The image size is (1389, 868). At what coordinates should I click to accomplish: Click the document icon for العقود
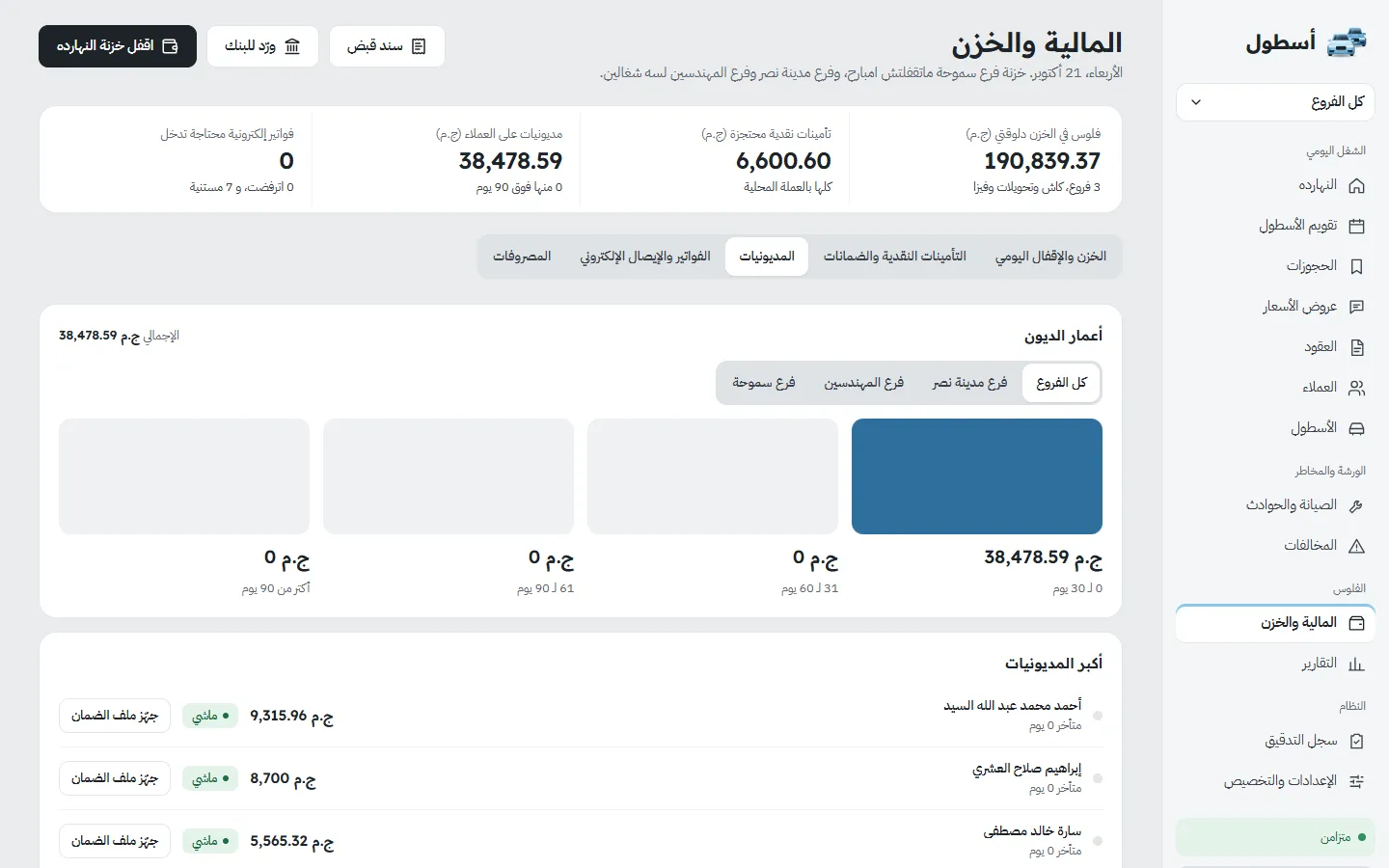[1356, 347]
